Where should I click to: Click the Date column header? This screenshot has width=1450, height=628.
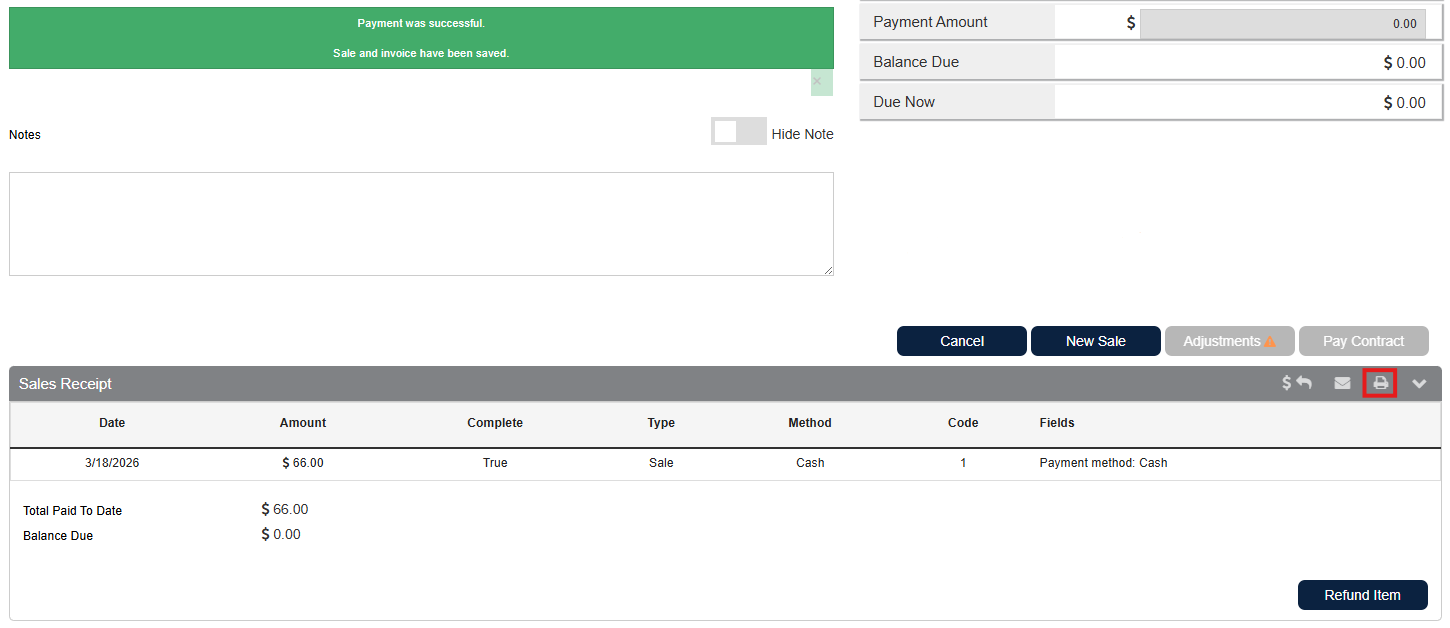point(112,423)
